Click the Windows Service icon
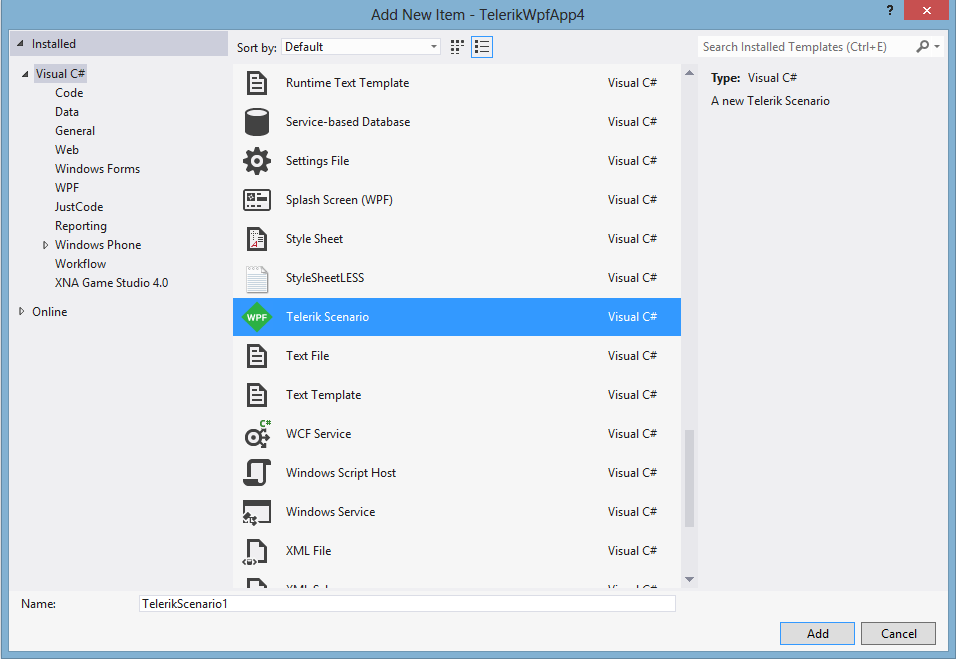 tap(257, 512)
